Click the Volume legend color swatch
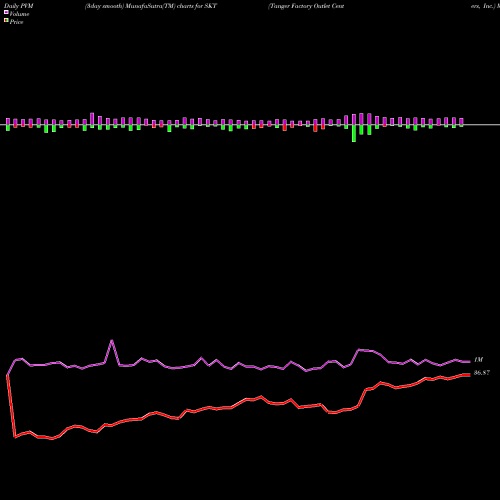 coord(6,13)
